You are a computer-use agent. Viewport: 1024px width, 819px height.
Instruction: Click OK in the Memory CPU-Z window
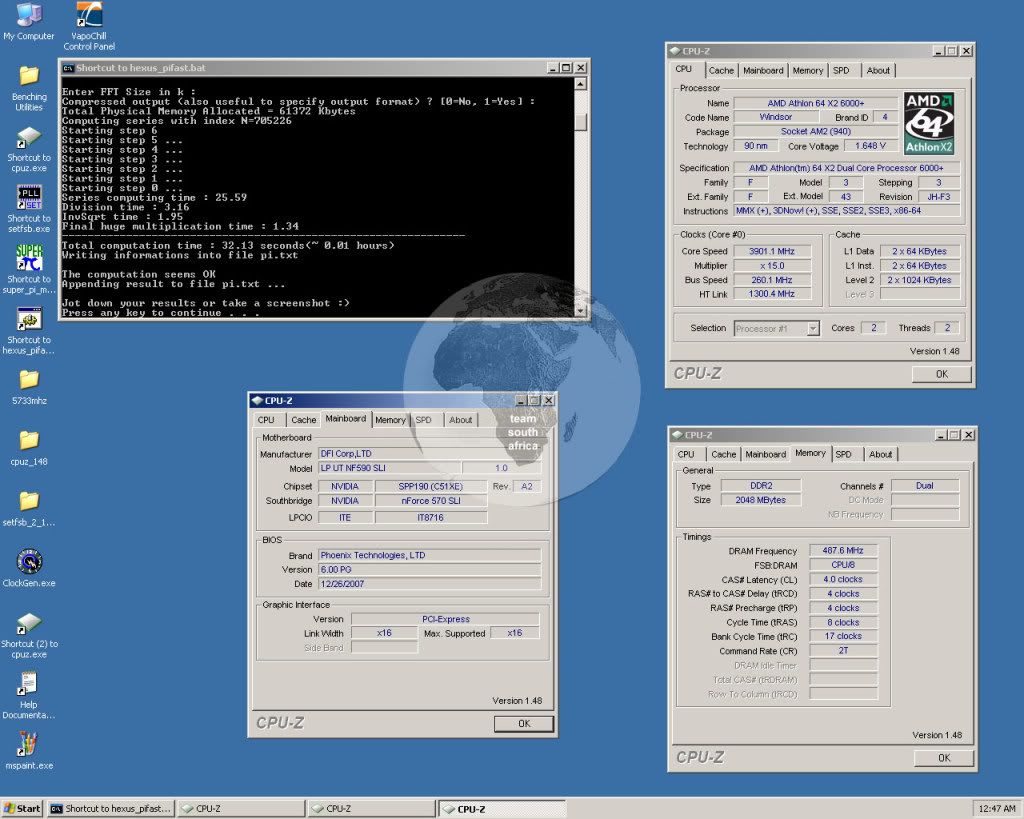[x=944, y=758]
